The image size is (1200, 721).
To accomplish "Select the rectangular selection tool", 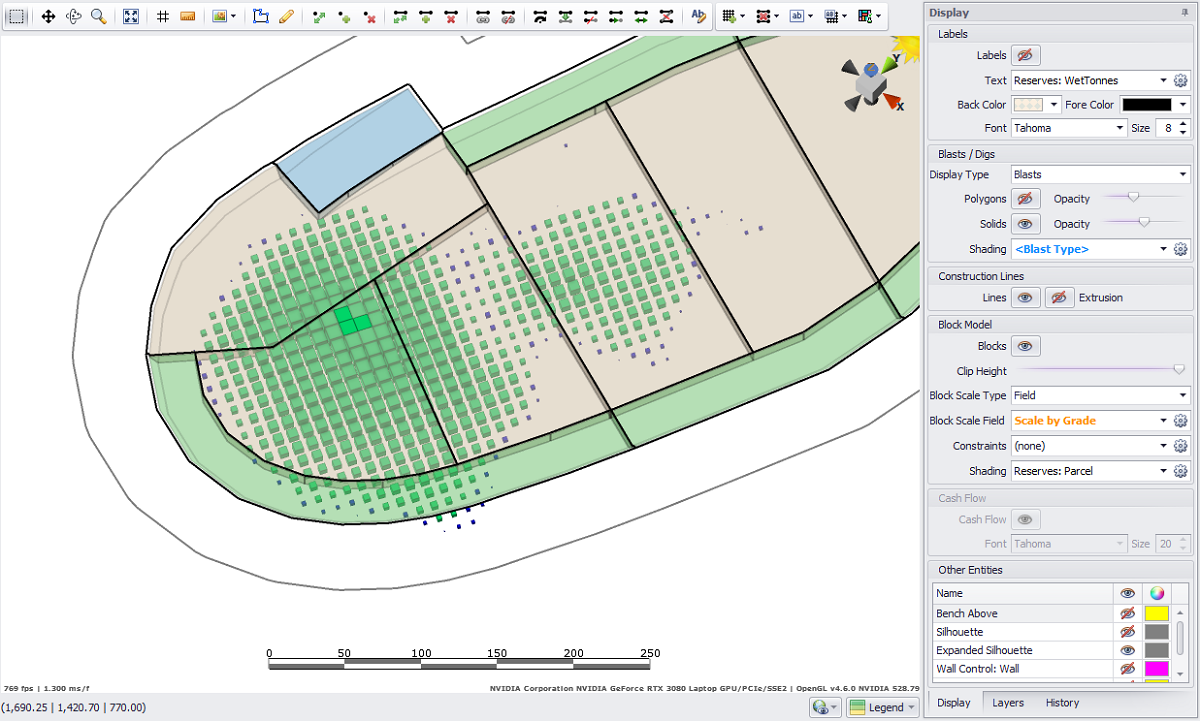I will (17, 17).
